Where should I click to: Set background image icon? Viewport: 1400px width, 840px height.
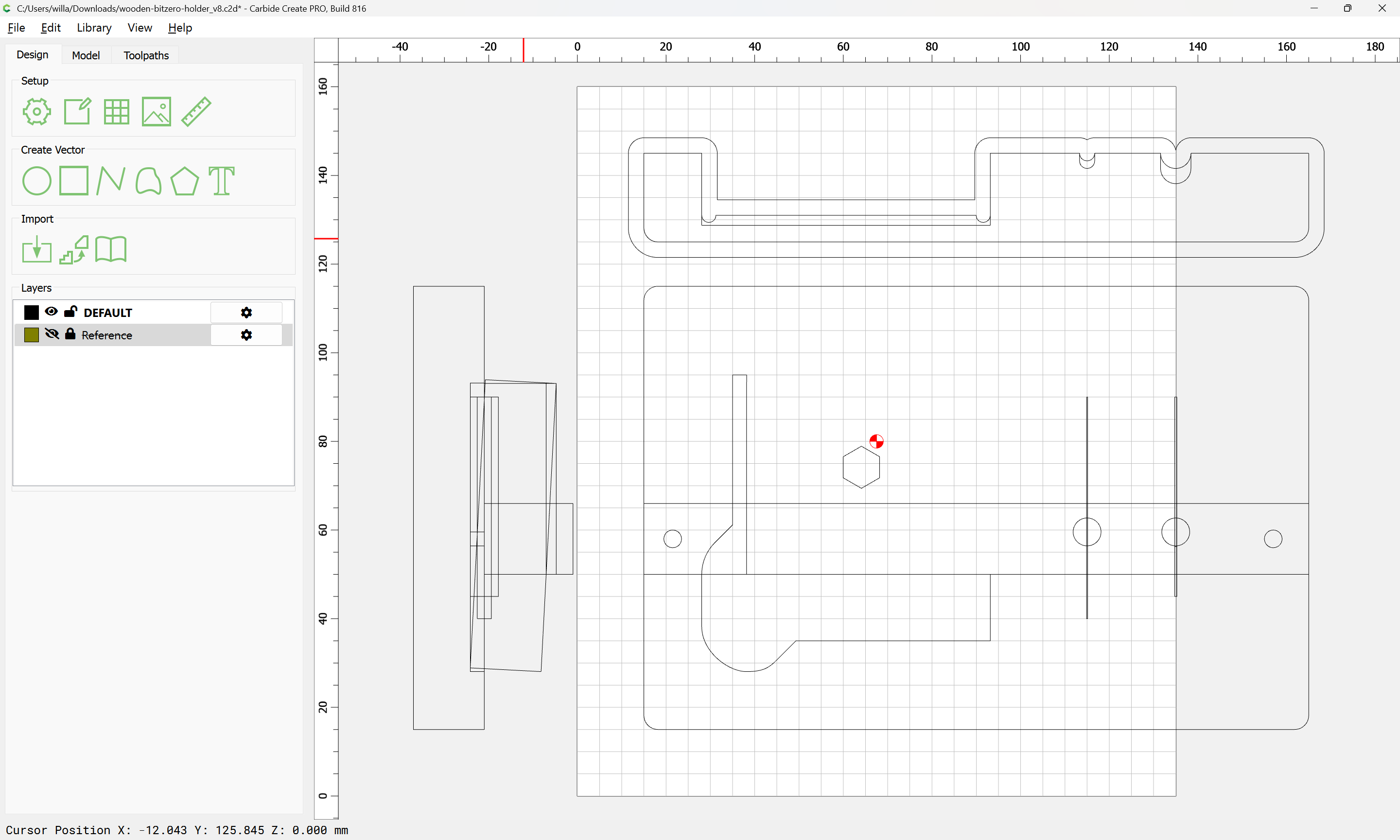(x=156, y=111)
